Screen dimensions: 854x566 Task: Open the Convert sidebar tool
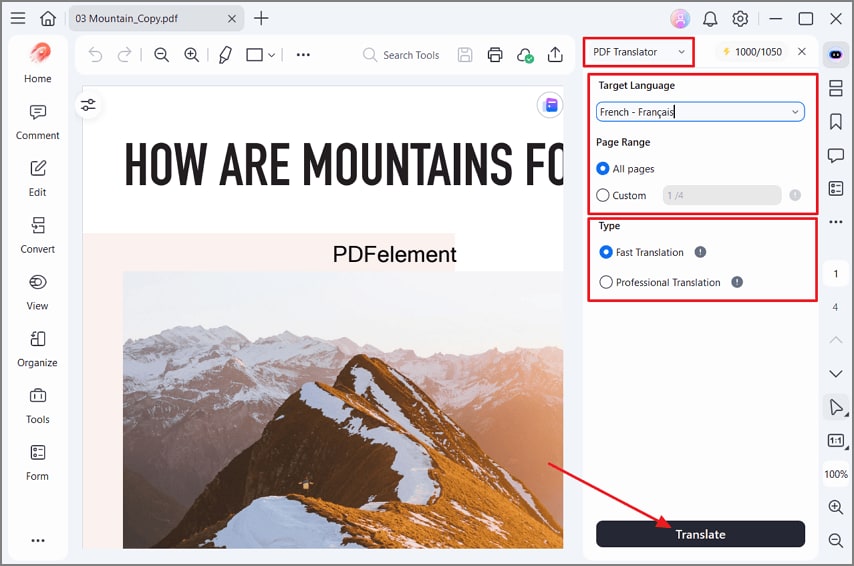(x=38, y=235)
